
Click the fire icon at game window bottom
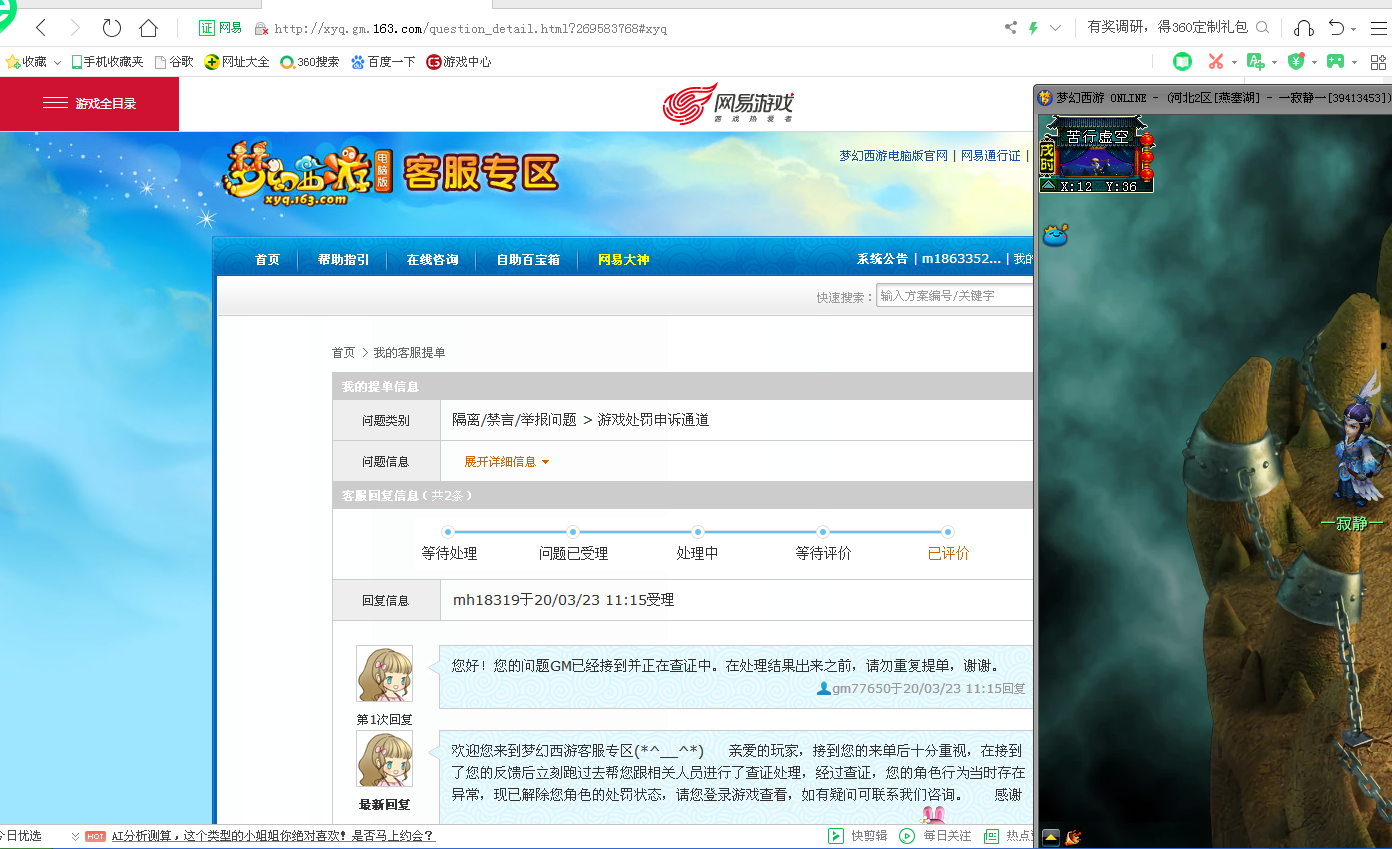tap(1073, 837)
